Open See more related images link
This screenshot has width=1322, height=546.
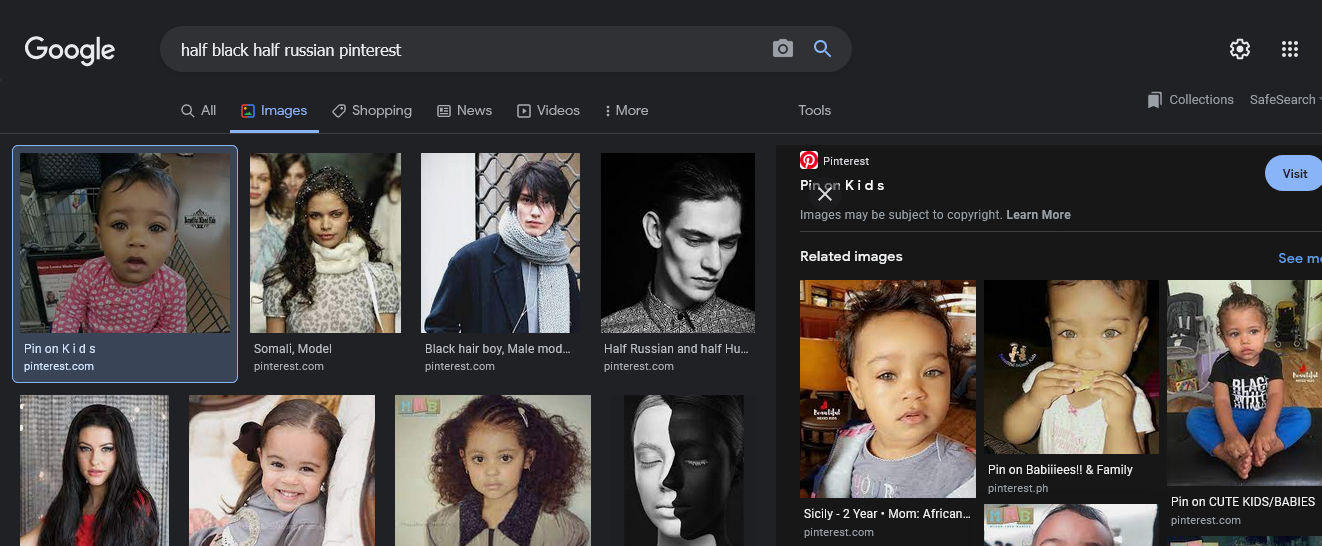tap(1299, 258)
